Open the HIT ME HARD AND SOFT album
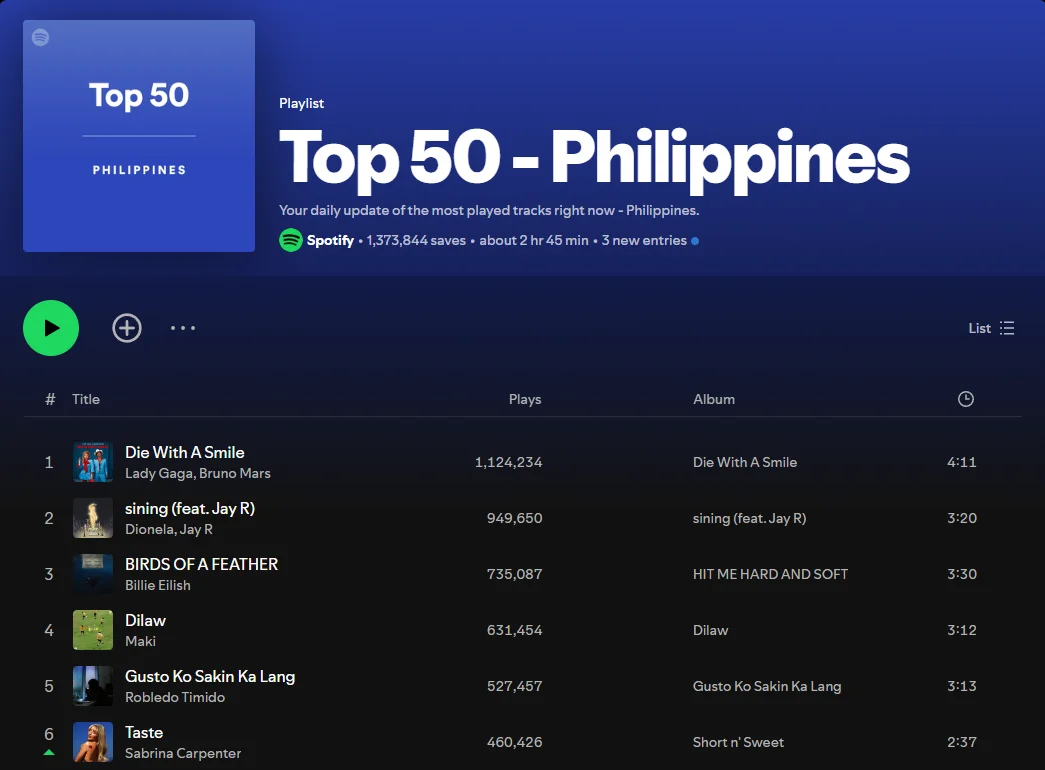Screen dimensions: 1045x770 click(770, 574)
